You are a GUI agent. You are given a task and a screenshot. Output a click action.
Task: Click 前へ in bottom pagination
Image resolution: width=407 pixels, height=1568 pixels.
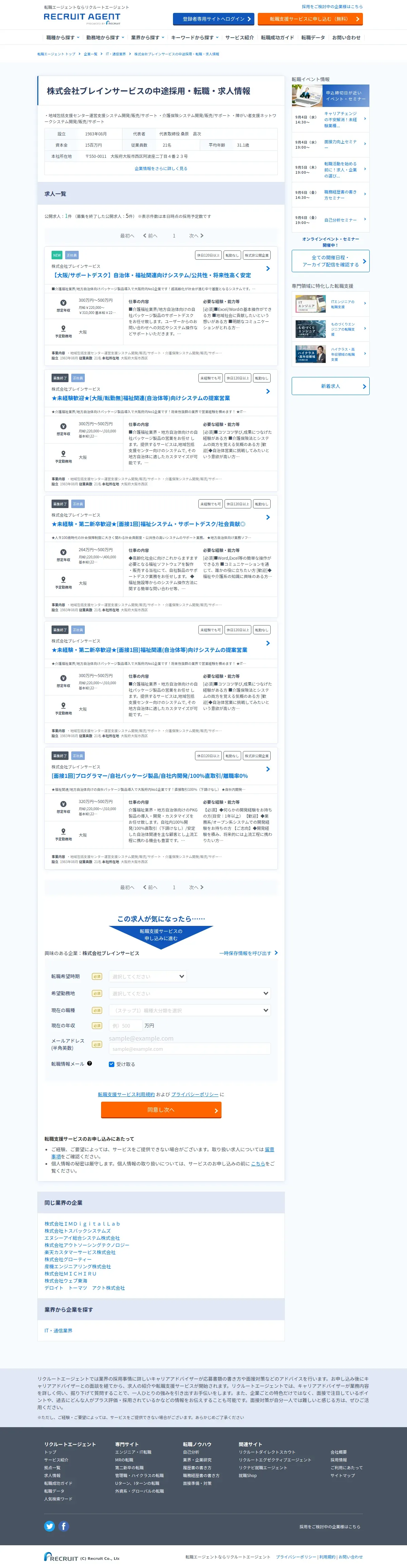(x=150, y=888)
